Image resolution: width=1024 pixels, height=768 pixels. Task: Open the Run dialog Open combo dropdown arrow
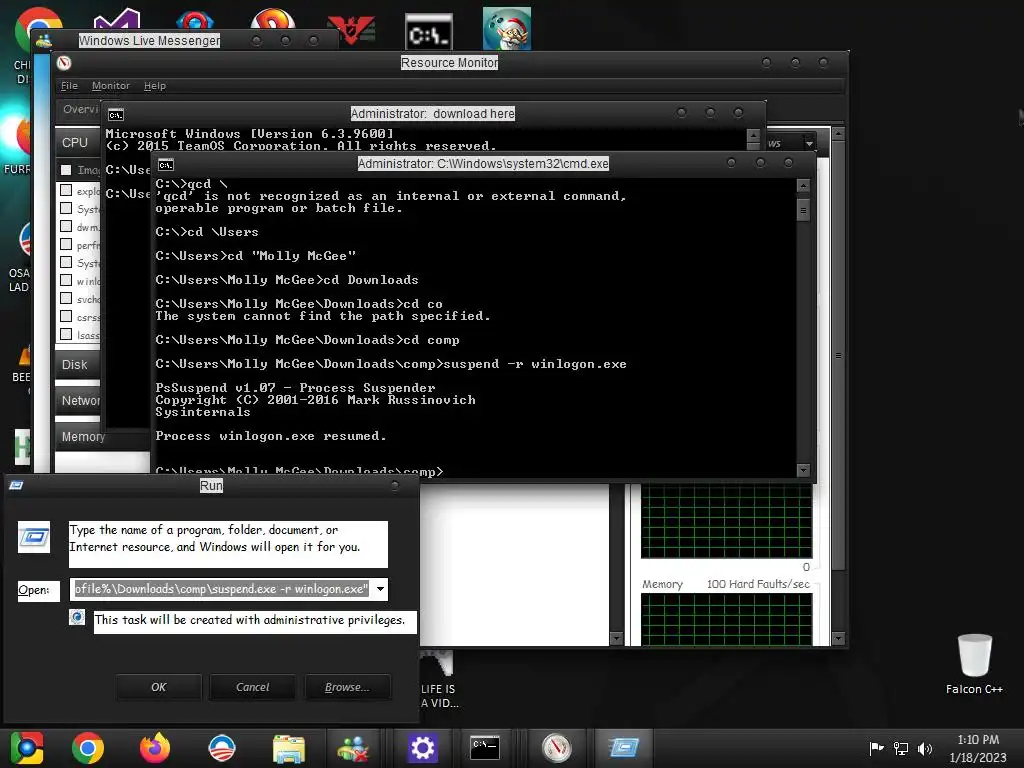pos(380,589)
